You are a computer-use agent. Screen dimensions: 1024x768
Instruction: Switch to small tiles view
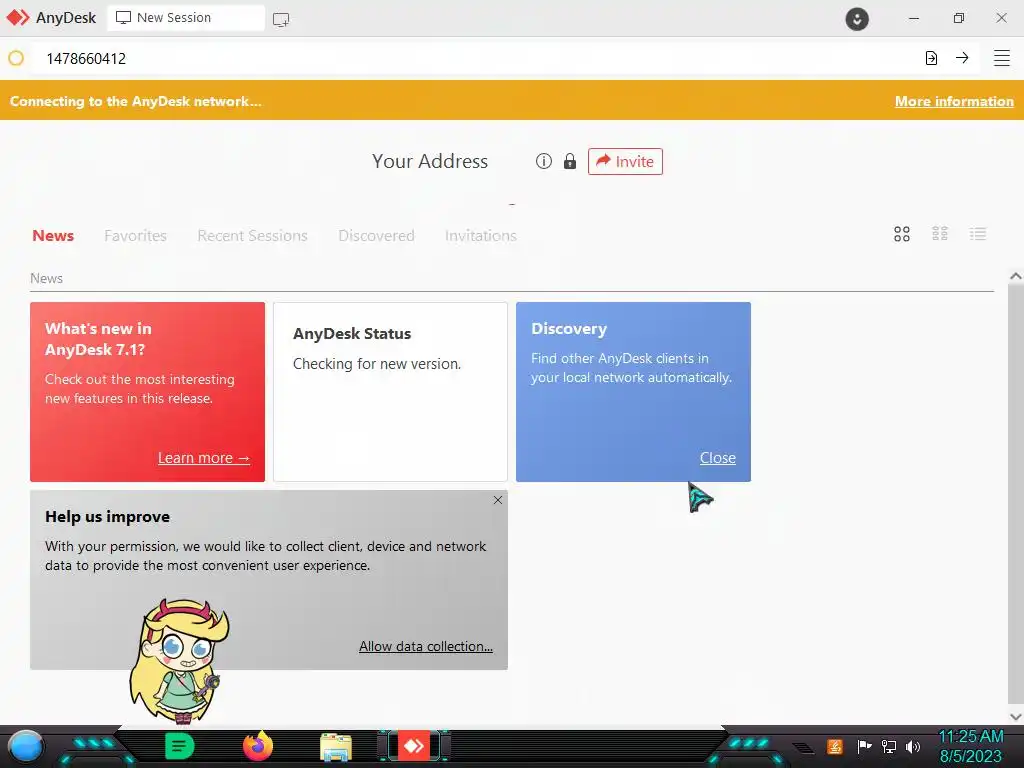click(940, 234)
